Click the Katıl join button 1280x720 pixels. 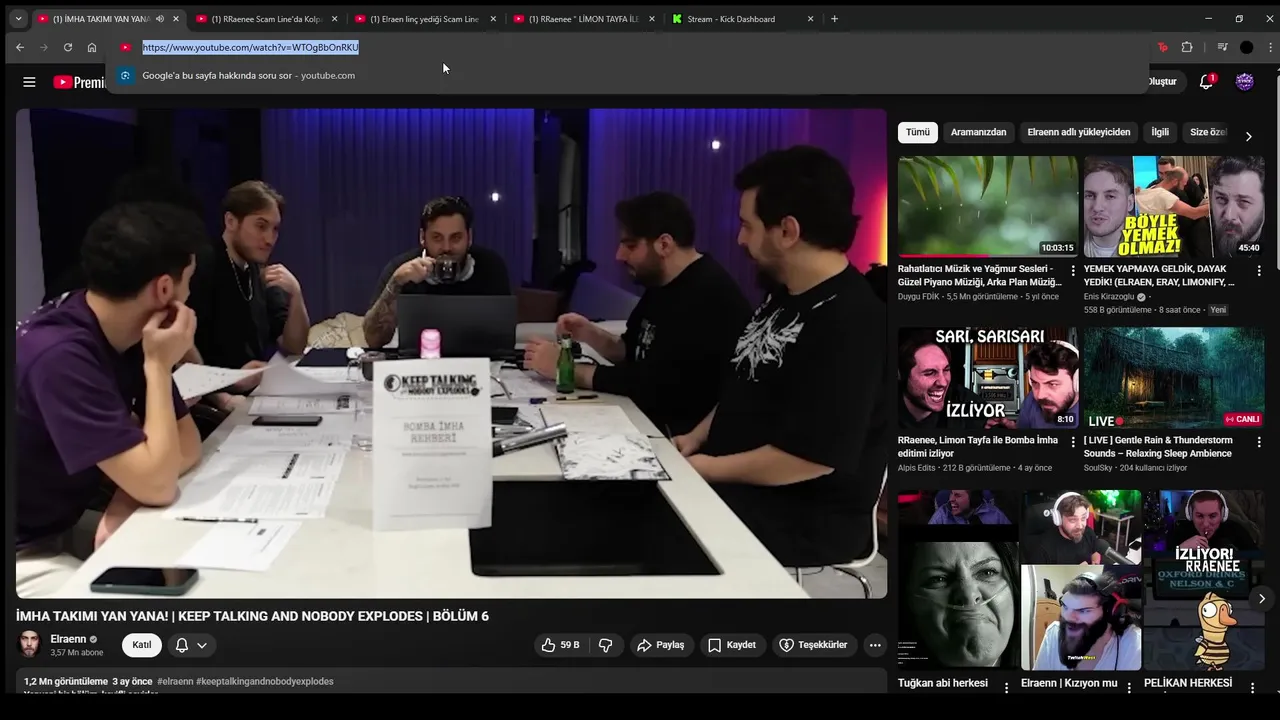(x=142, y=645)
